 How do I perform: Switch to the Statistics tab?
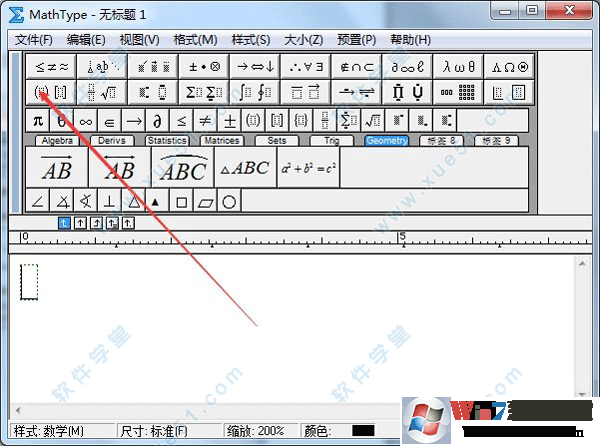(x=167, y=141)
